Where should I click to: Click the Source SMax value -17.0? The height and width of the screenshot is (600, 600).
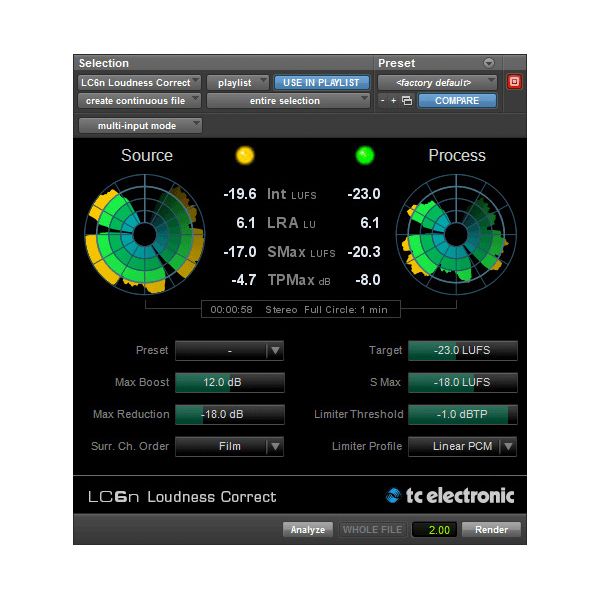pyautogui.click(x=240, y=252)
